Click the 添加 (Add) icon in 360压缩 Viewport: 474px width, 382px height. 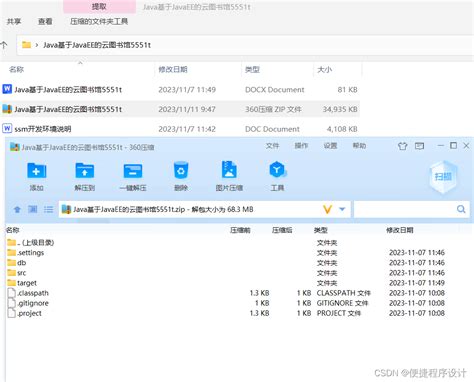37,171
